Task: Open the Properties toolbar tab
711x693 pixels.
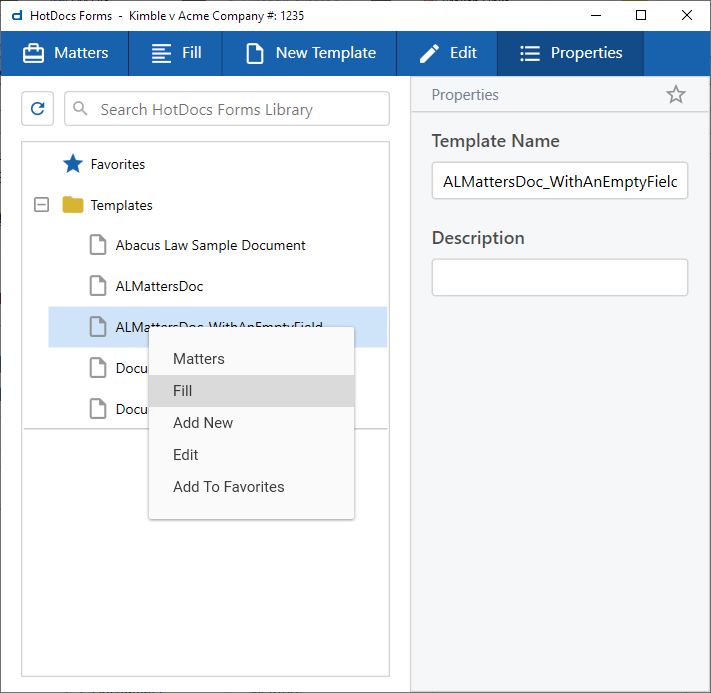Action: [x=570, y=53]
